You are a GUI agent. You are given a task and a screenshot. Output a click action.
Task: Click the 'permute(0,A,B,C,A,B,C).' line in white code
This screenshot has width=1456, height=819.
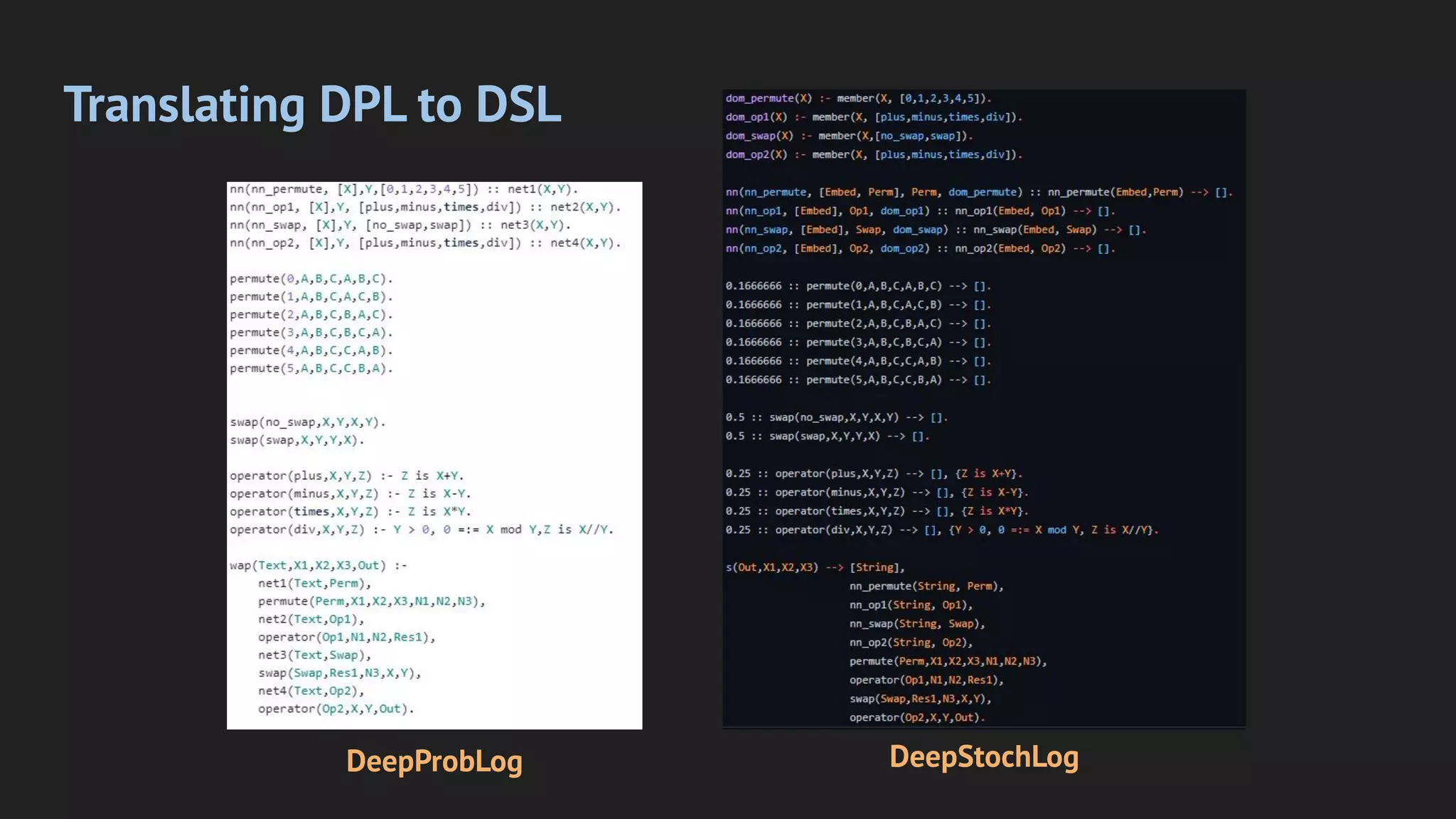311,279
